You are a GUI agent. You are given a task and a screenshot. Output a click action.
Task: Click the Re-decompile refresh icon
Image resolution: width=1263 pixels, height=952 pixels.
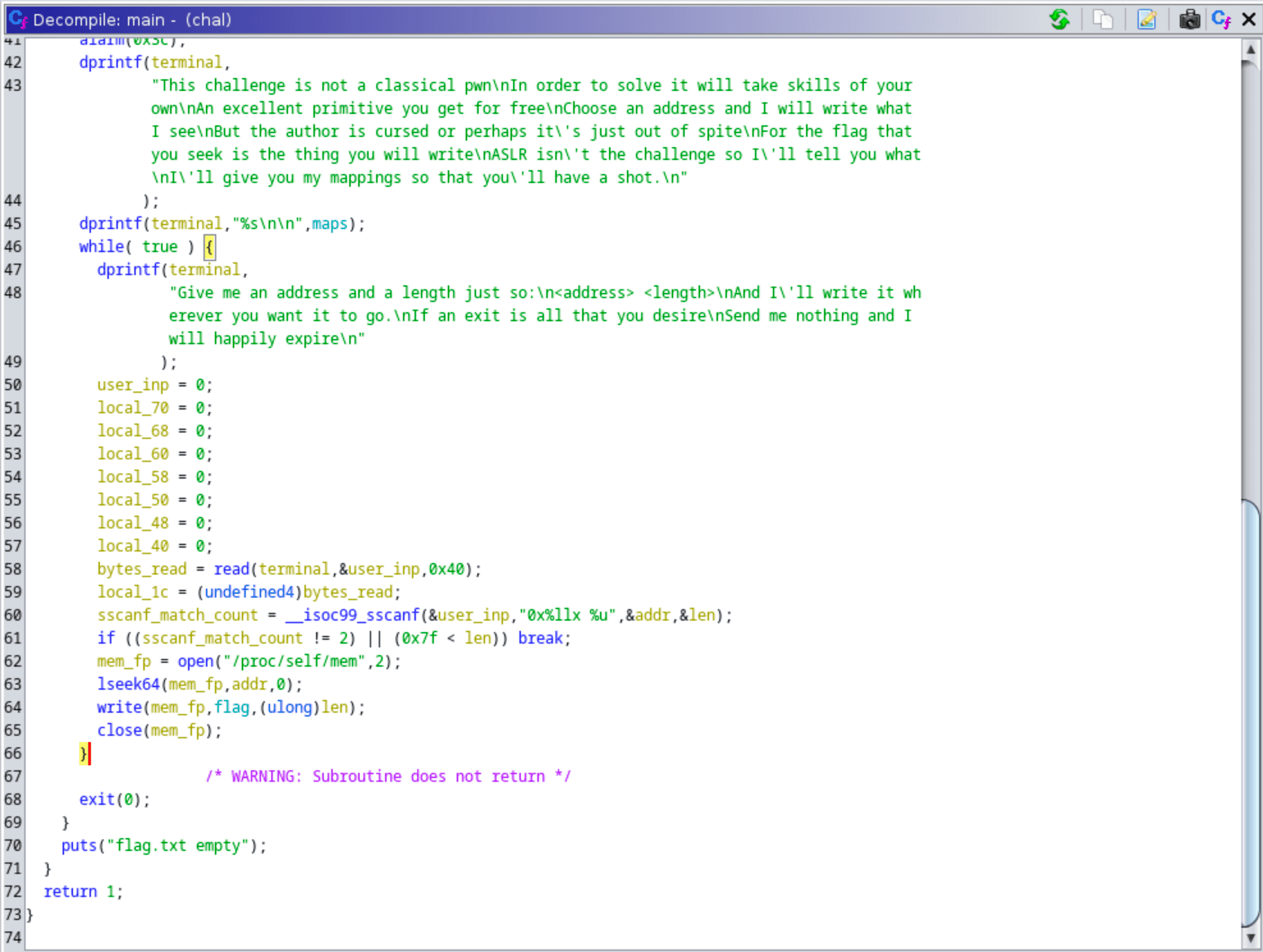click(x=1060, y=20)
